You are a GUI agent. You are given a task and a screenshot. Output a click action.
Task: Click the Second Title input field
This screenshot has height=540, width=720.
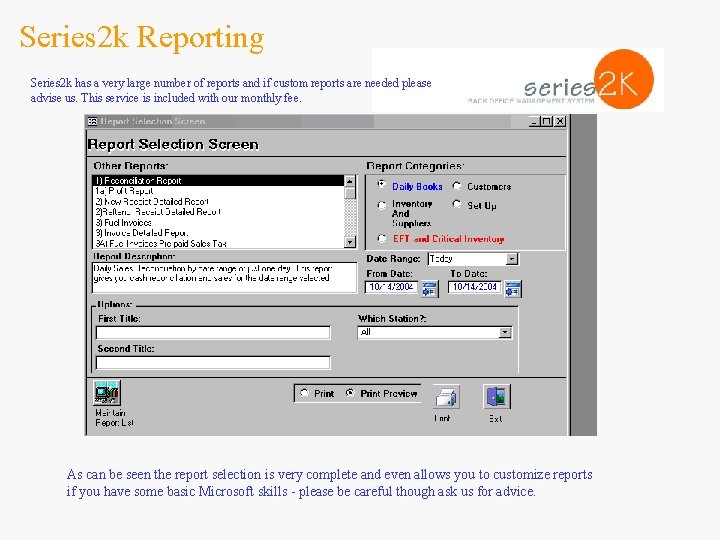[x=213, y=363]
